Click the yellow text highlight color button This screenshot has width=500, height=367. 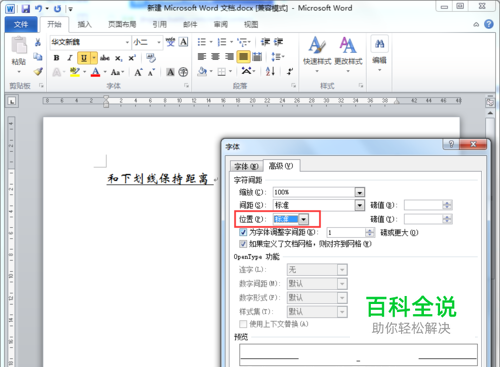tap(75, 72)
